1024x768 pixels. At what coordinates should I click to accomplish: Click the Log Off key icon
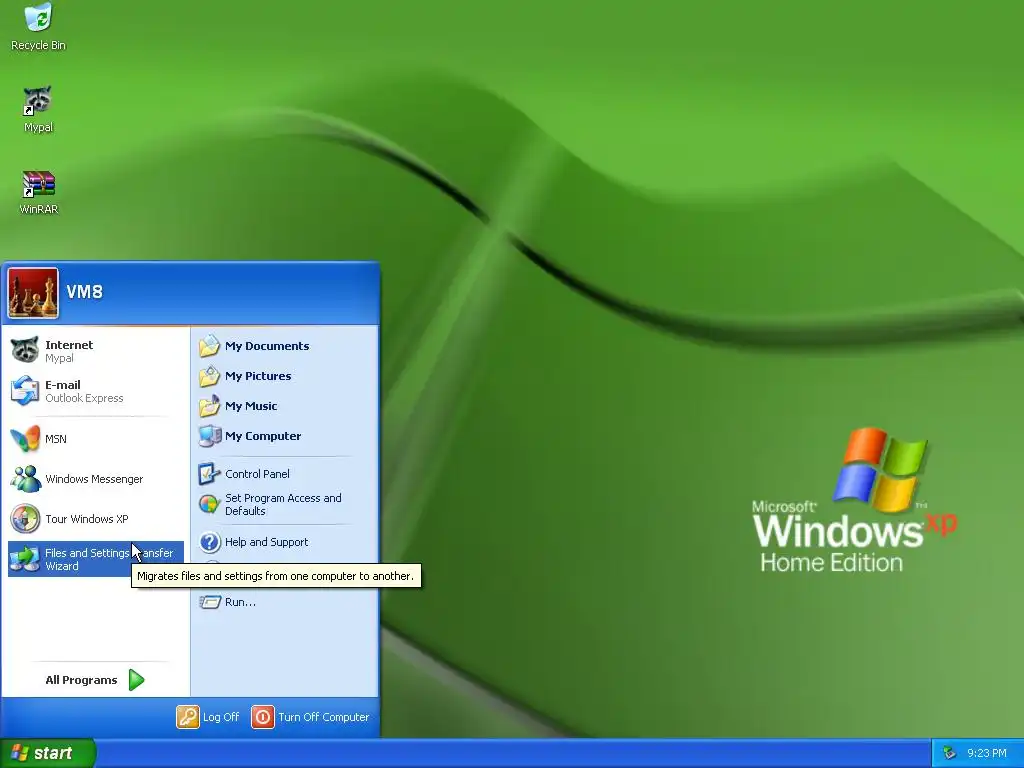(x=187, y=717)
